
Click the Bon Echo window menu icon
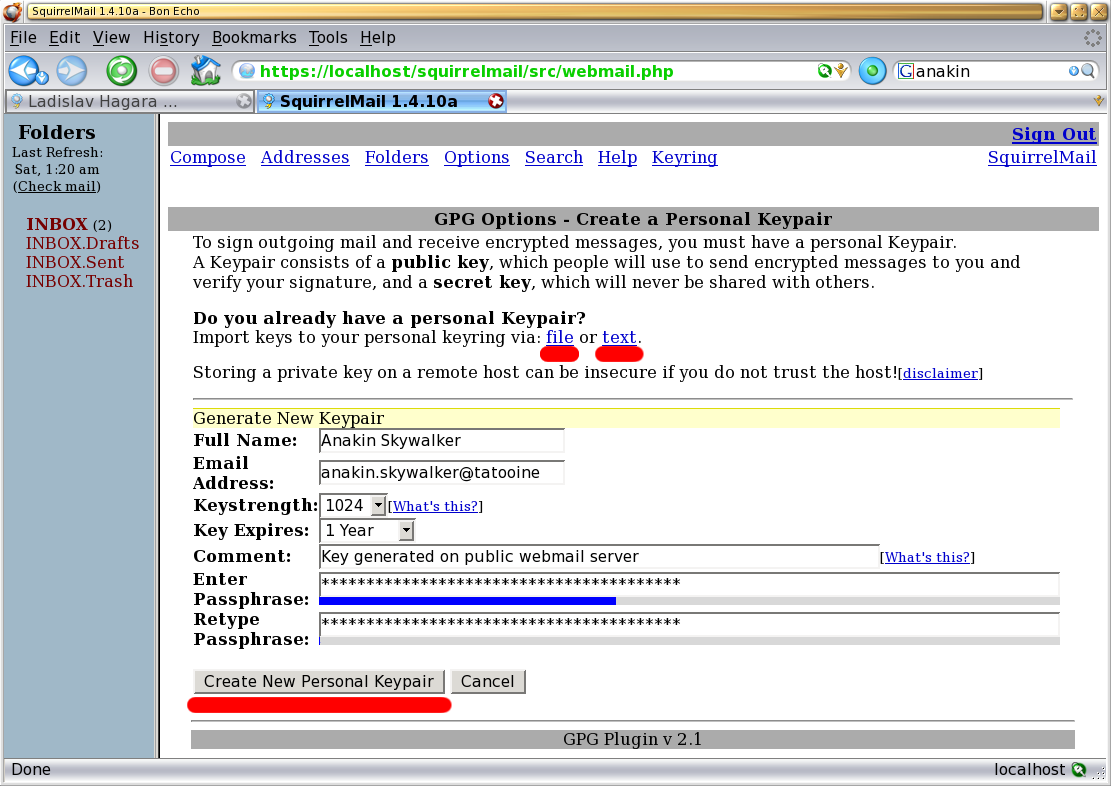point(12,11)
